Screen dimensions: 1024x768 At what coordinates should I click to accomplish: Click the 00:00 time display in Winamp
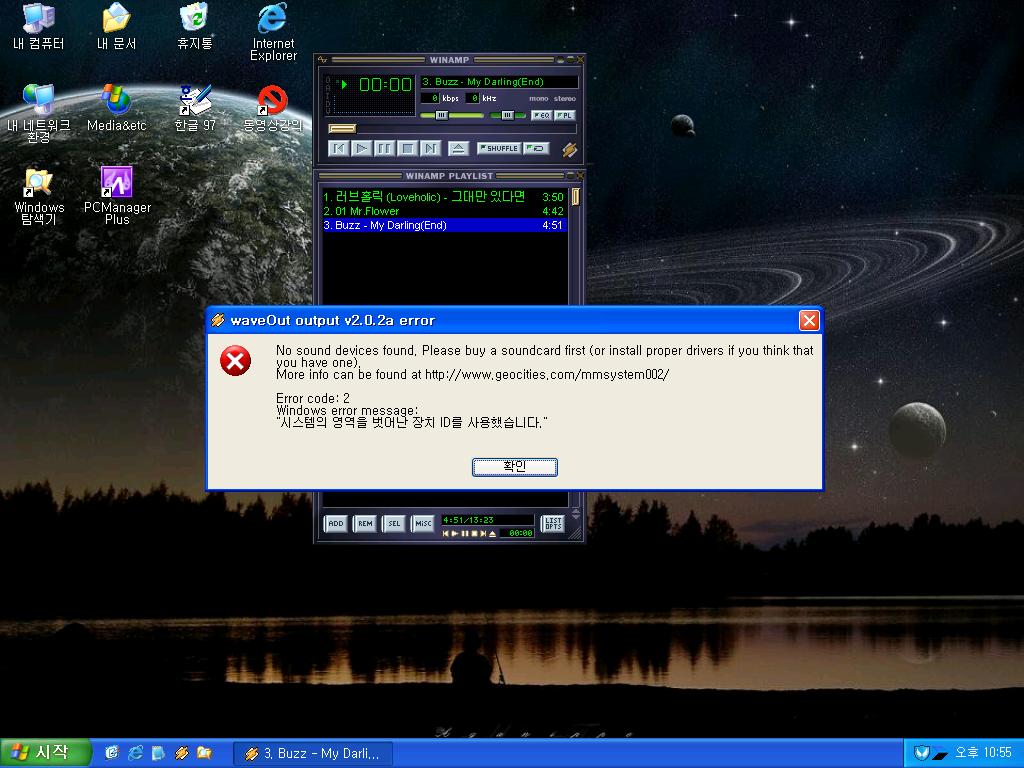385,84
